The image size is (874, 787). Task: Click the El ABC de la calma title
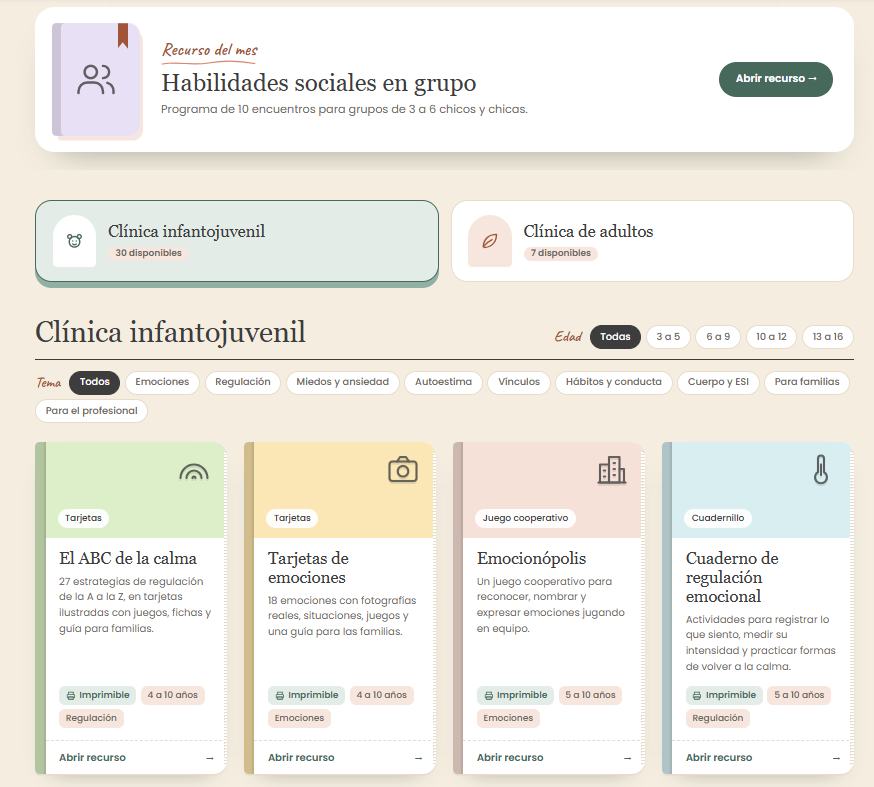[x=128, y=558]
